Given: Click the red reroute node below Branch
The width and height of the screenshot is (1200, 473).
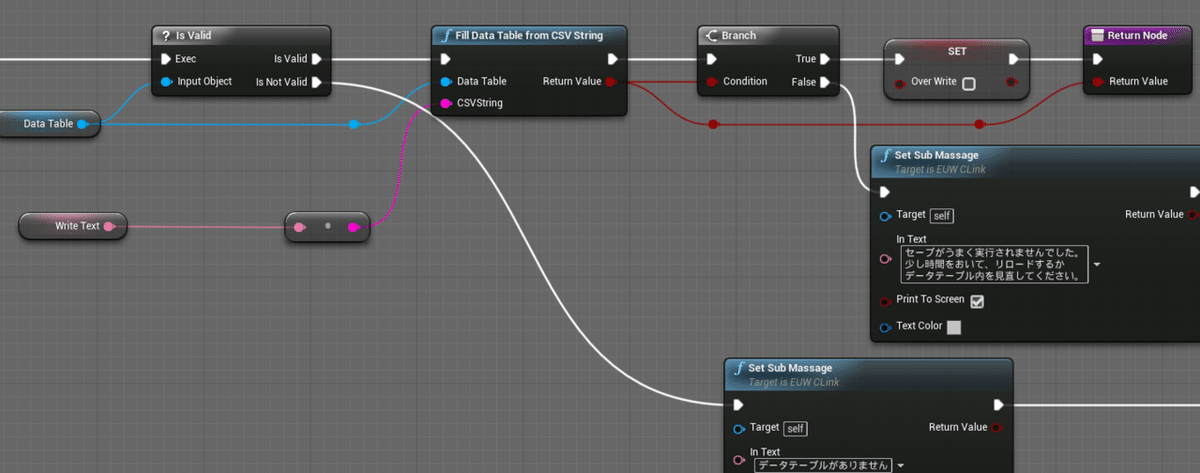Looking at the screenshot, I should point(712,124).
